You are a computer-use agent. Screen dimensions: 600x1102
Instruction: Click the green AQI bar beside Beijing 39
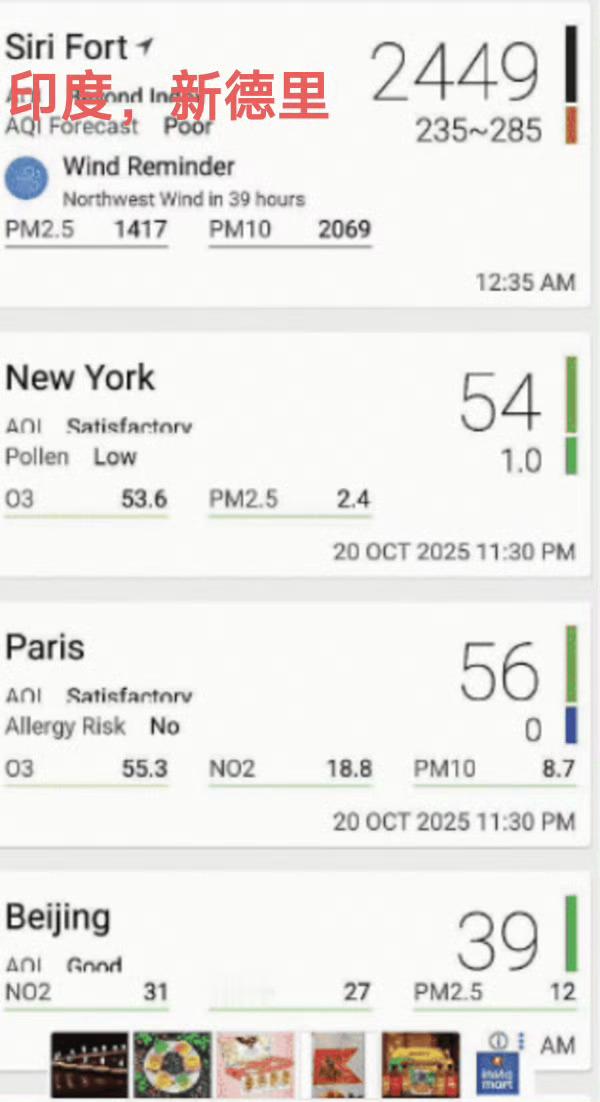571,933
